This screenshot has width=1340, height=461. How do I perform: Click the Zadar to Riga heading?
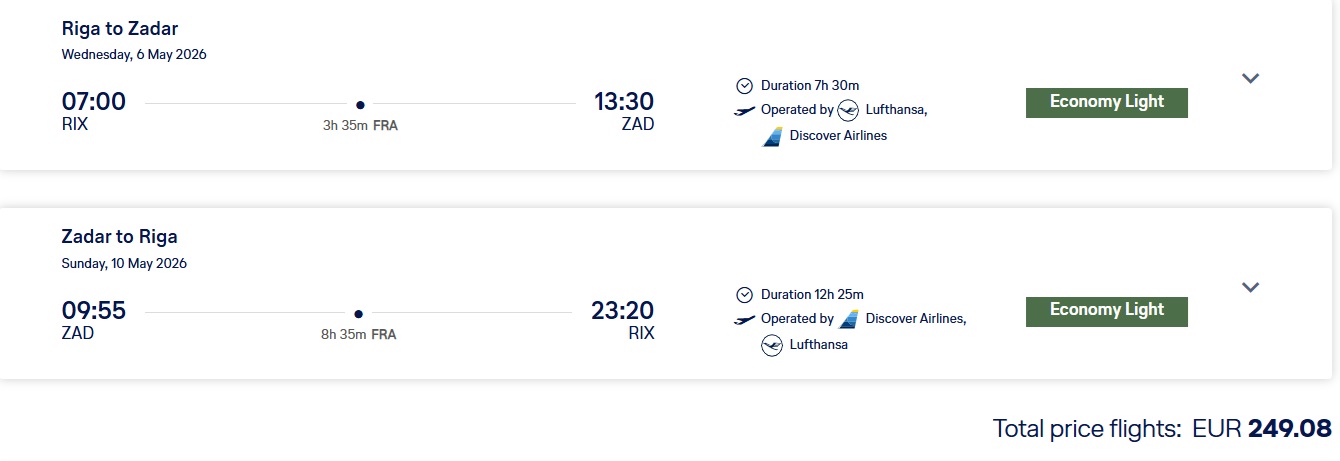coord(120,237)
